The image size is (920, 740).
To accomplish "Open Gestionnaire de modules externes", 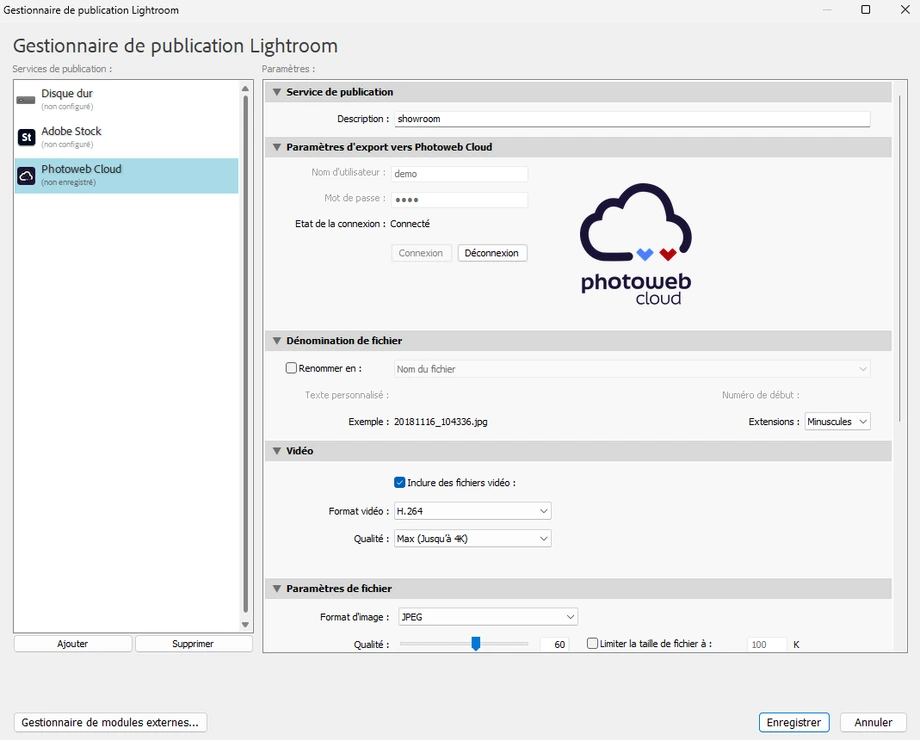I will point(110,722).
